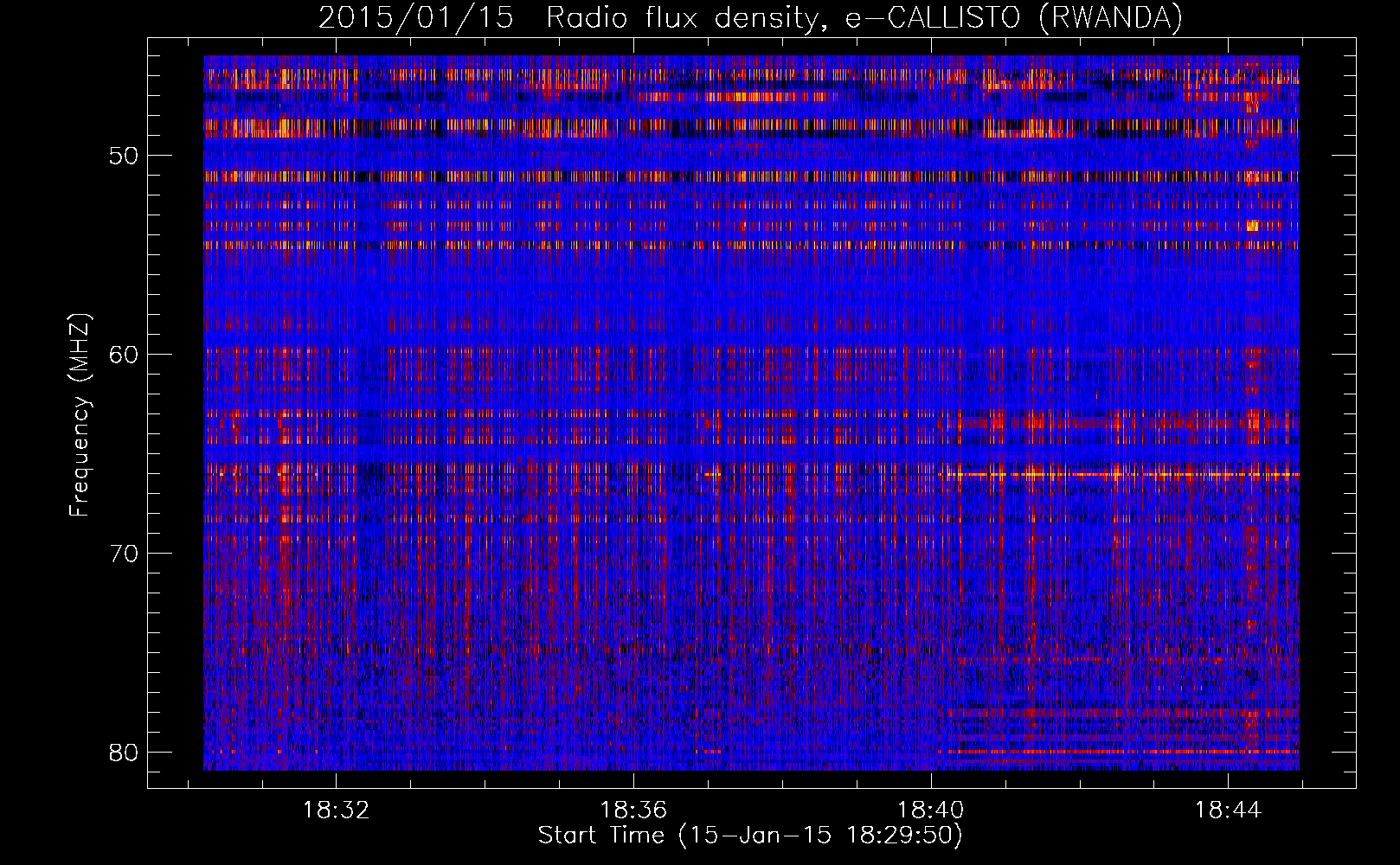
Task: Click the 60 MHz frequency tick label
Action: click(x=124, y=355)
